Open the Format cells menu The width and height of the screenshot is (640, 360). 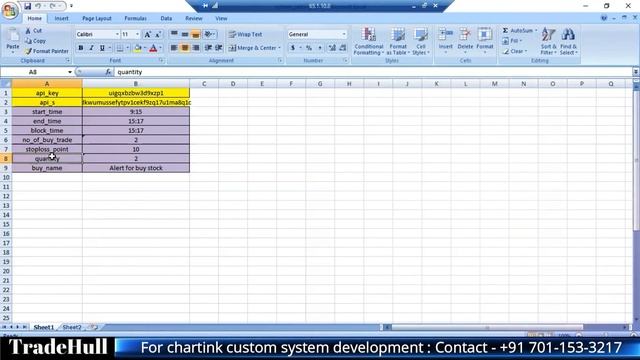point(485,40)
